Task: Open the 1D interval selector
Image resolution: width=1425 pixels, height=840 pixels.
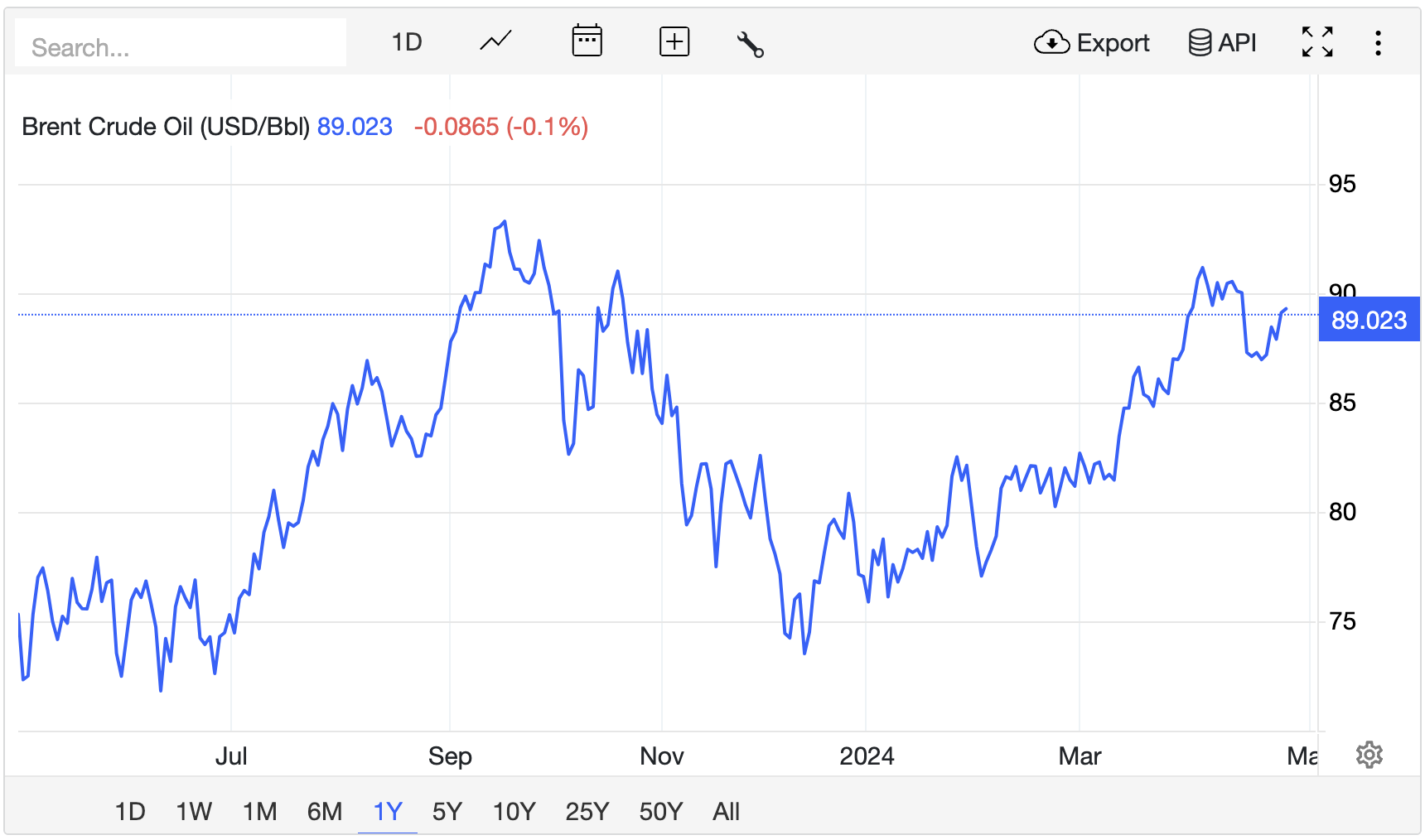Action: pos(407,42)
